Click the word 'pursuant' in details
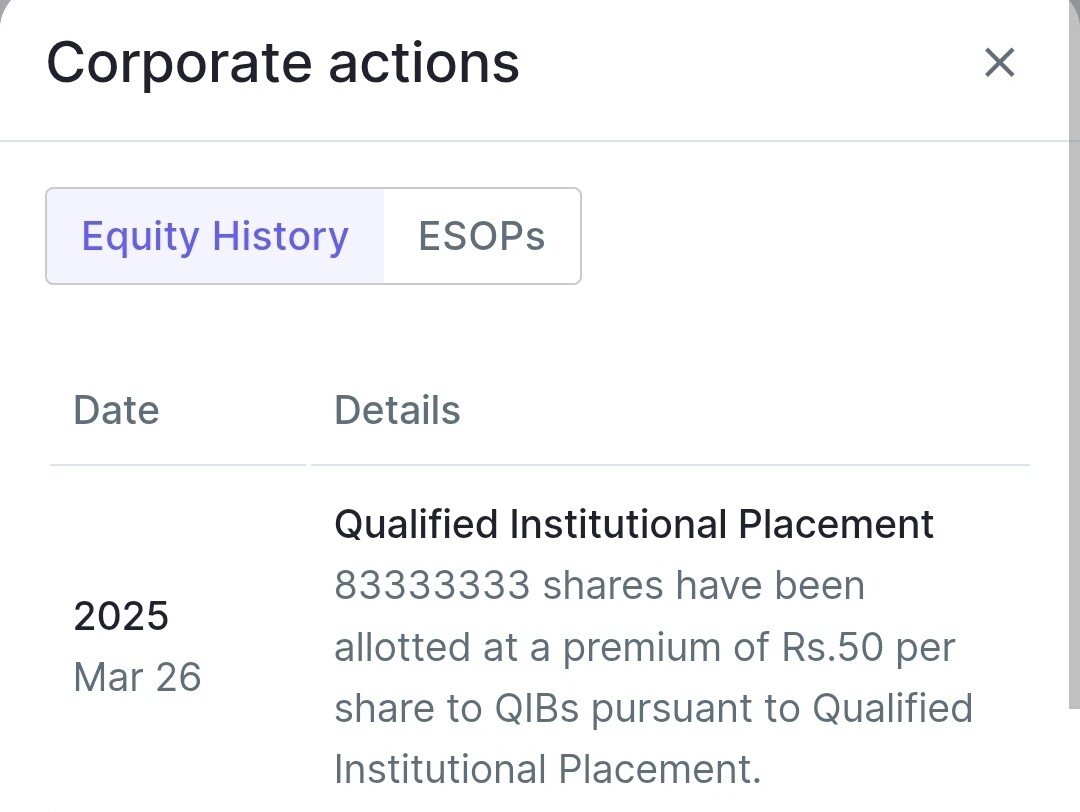Image resolution: width=1080 pixels, height=812 pixels. (x=695, y=710)
